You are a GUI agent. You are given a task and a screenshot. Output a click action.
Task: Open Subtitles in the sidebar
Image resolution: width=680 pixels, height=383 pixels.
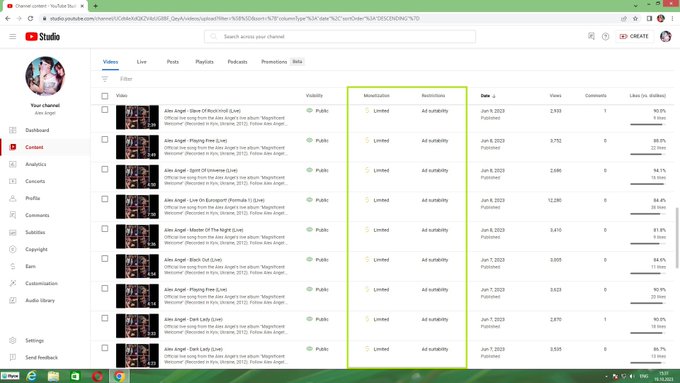[35, 232]
